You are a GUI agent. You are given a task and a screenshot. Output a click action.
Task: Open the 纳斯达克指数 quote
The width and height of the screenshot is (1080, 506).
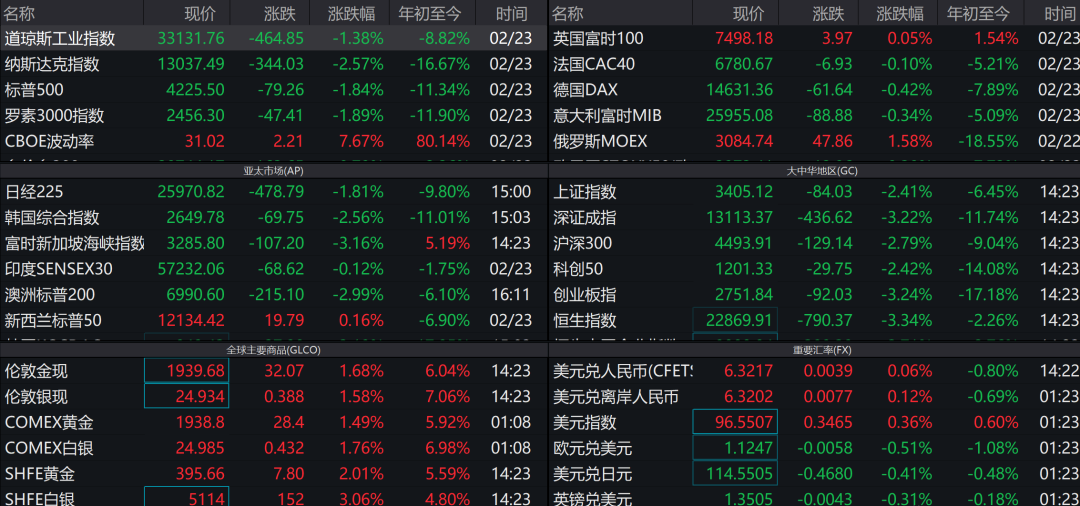(x=52, y=64)
